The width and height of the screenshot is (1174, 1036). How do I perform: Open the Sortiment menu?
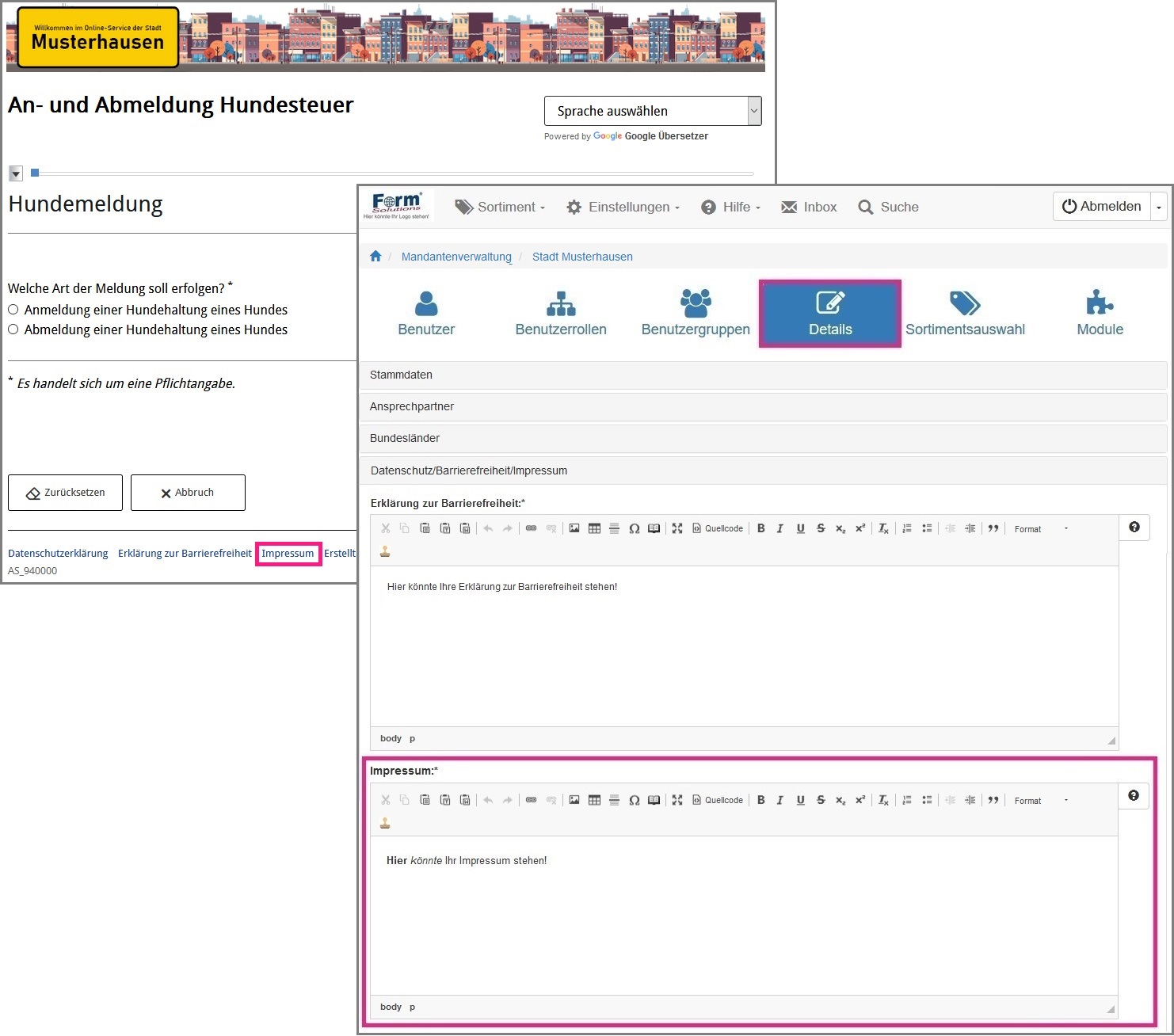tap(500, 207)
